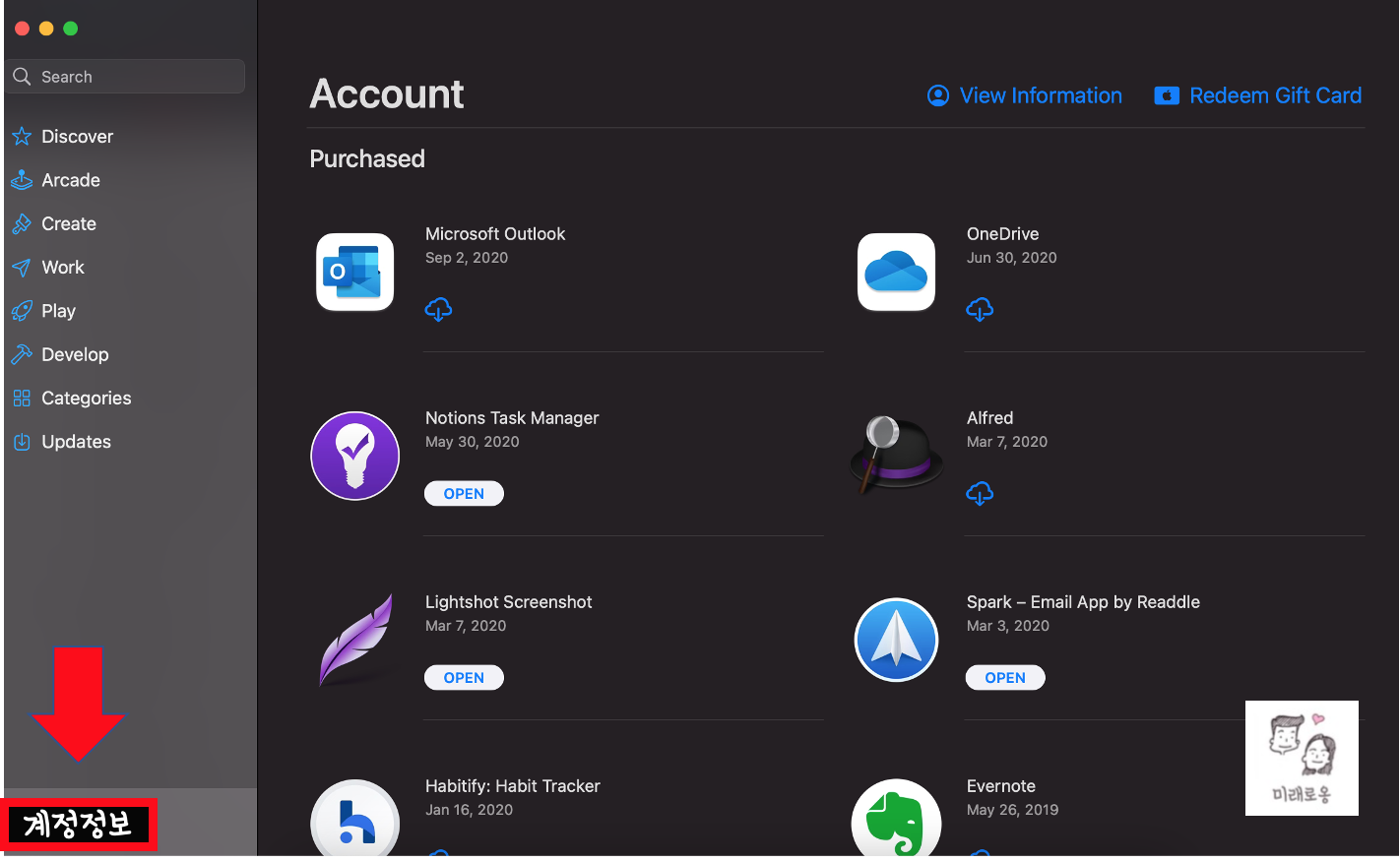
Task: Click the Microsoft Outlook app icon
Action: [x=354, y=272]
